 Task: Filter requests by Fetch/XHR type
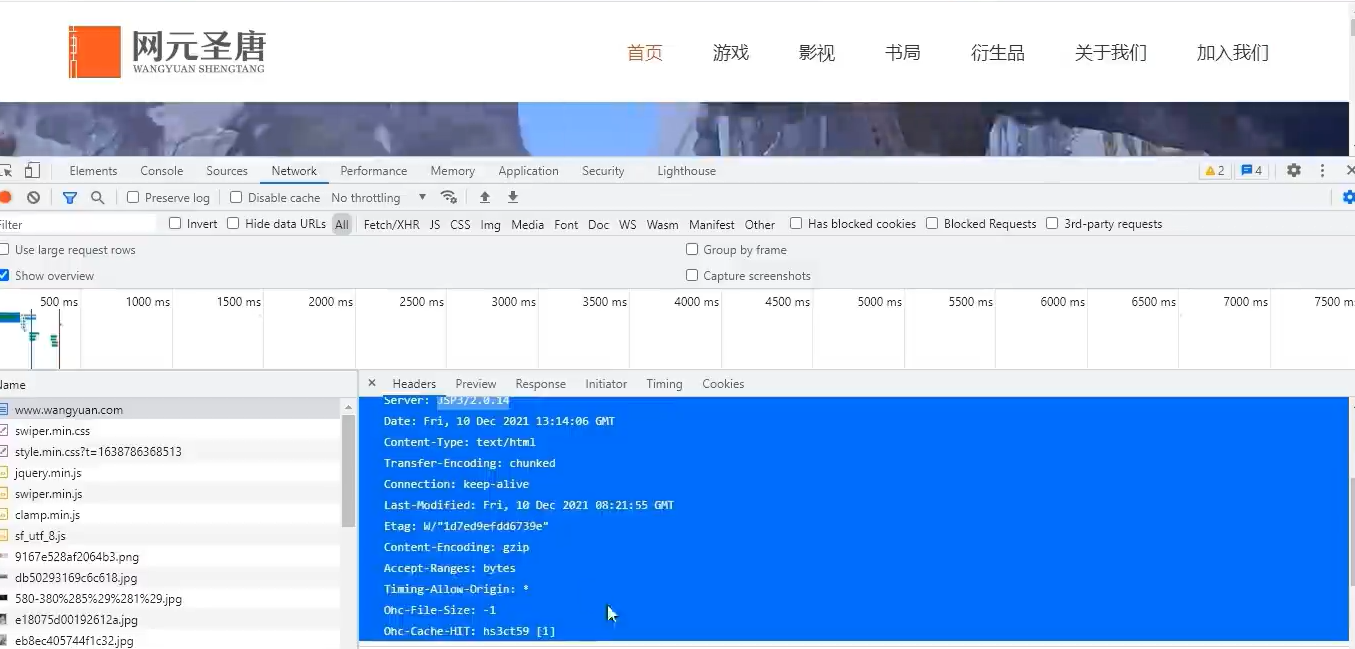[391, 225]
